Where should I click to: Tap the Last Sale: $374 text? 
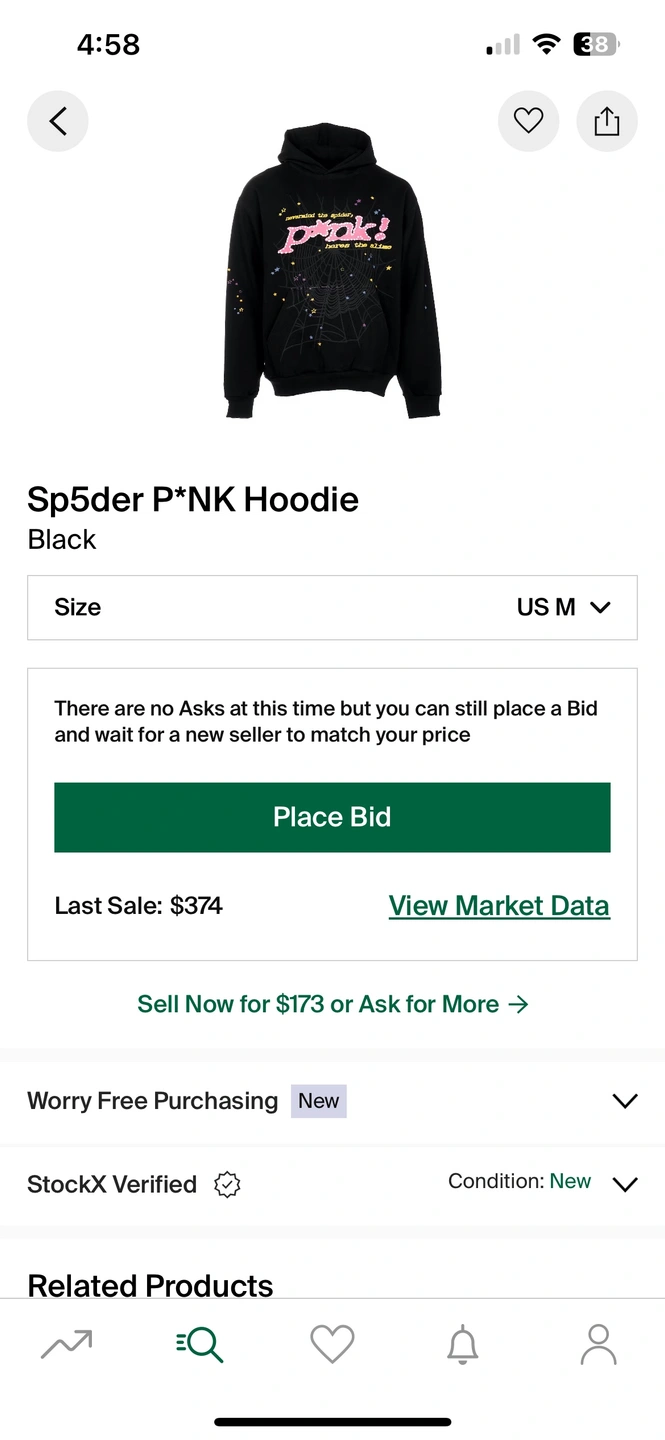(x=138, y=906)
